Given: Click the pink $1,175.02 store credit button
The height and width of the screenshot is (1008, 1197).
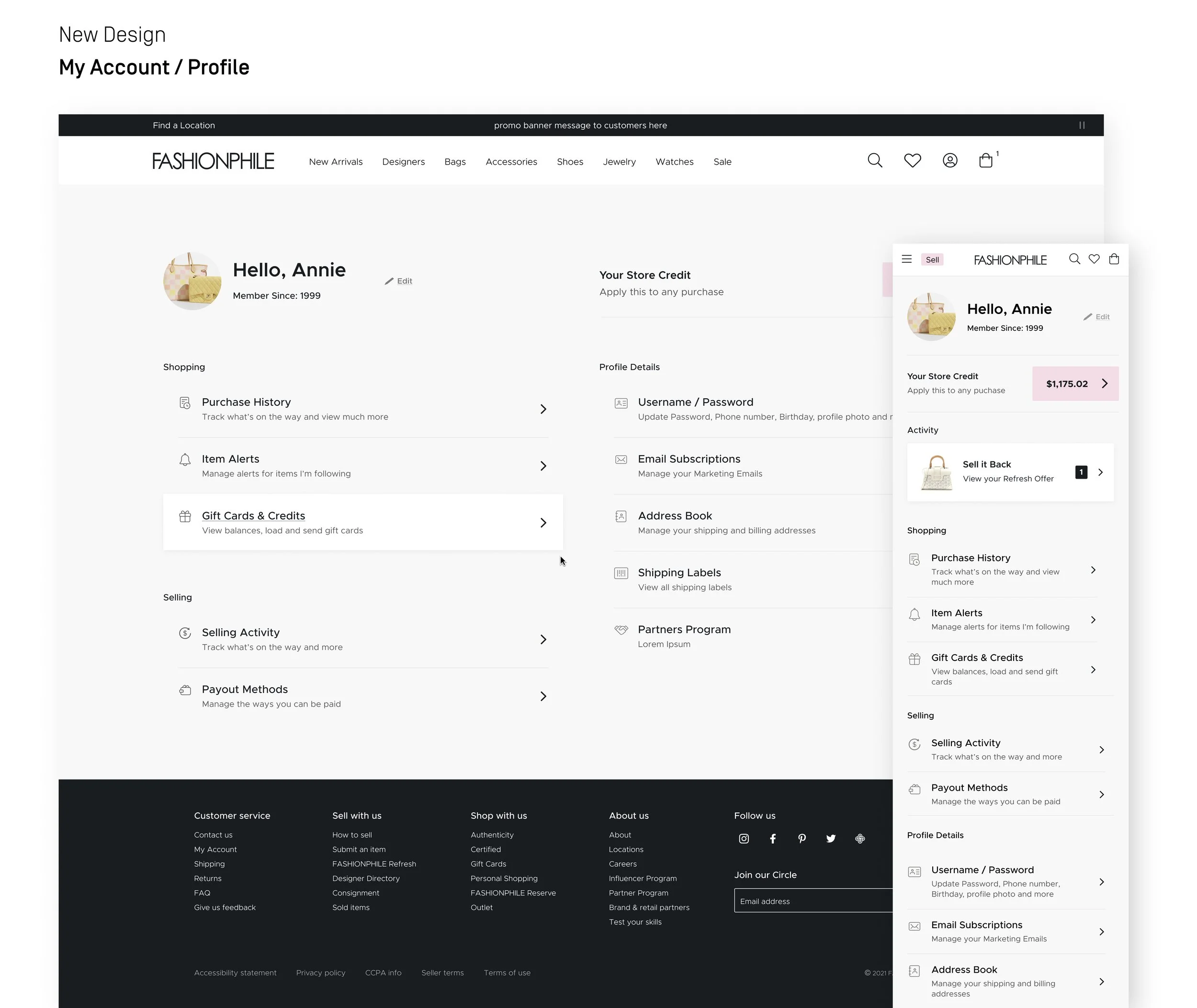Looking at the screenshot, I should pos(1075,383).
